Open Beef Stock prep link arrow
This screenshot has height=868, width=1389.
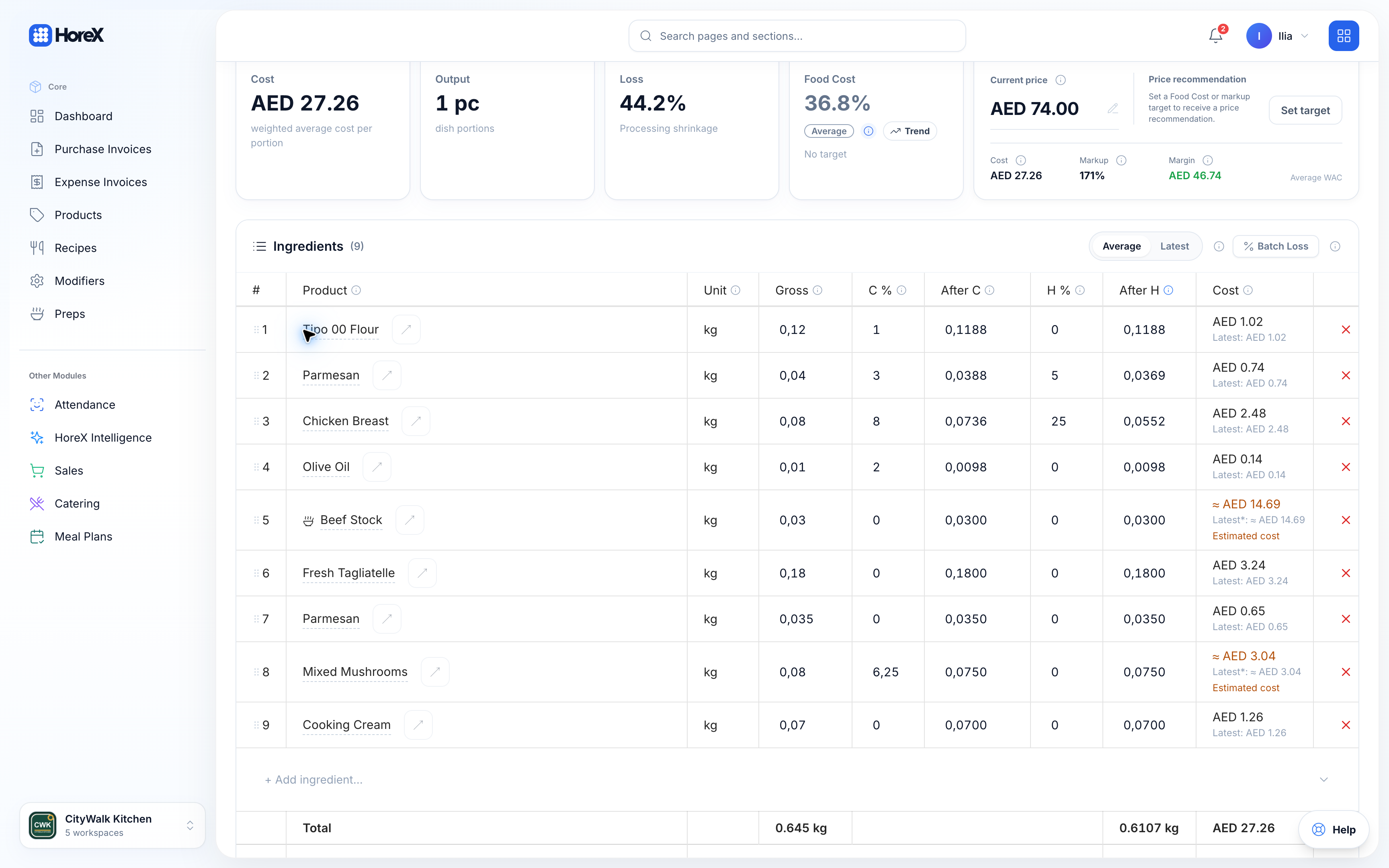pos(410,520)
